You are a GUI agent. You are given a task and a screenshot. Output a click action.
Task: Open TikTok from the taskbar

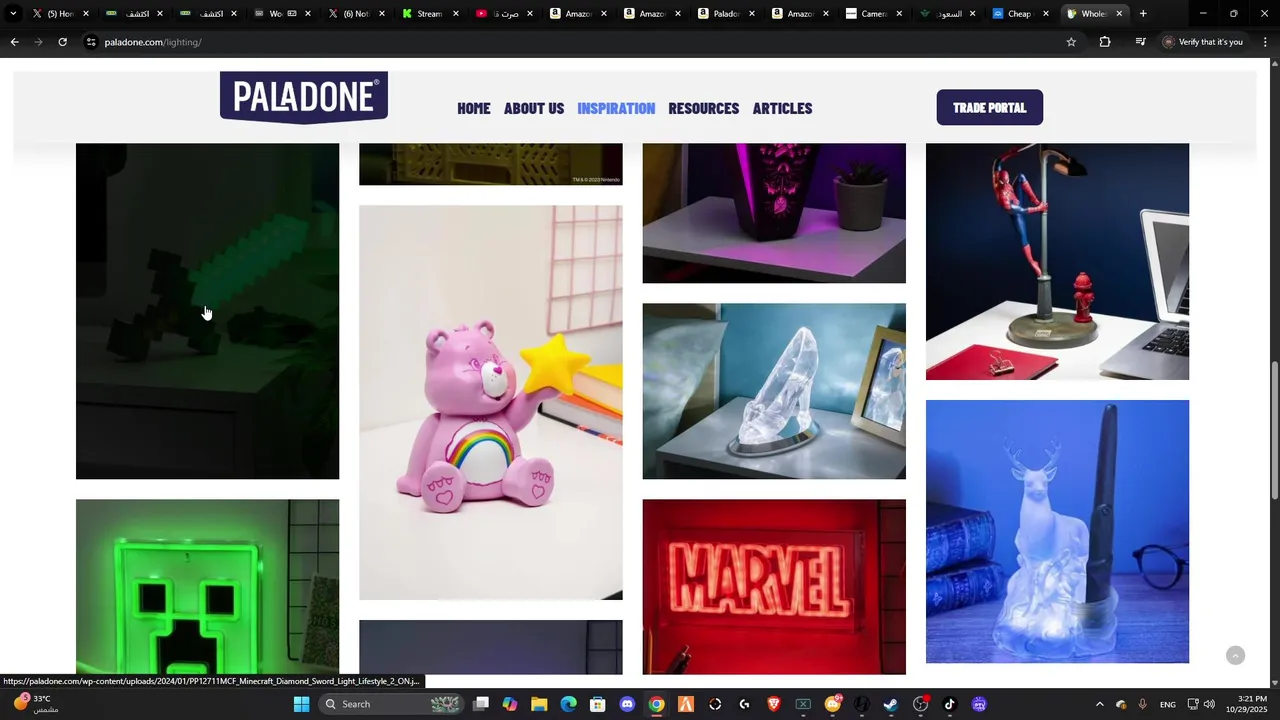[950, 704]
